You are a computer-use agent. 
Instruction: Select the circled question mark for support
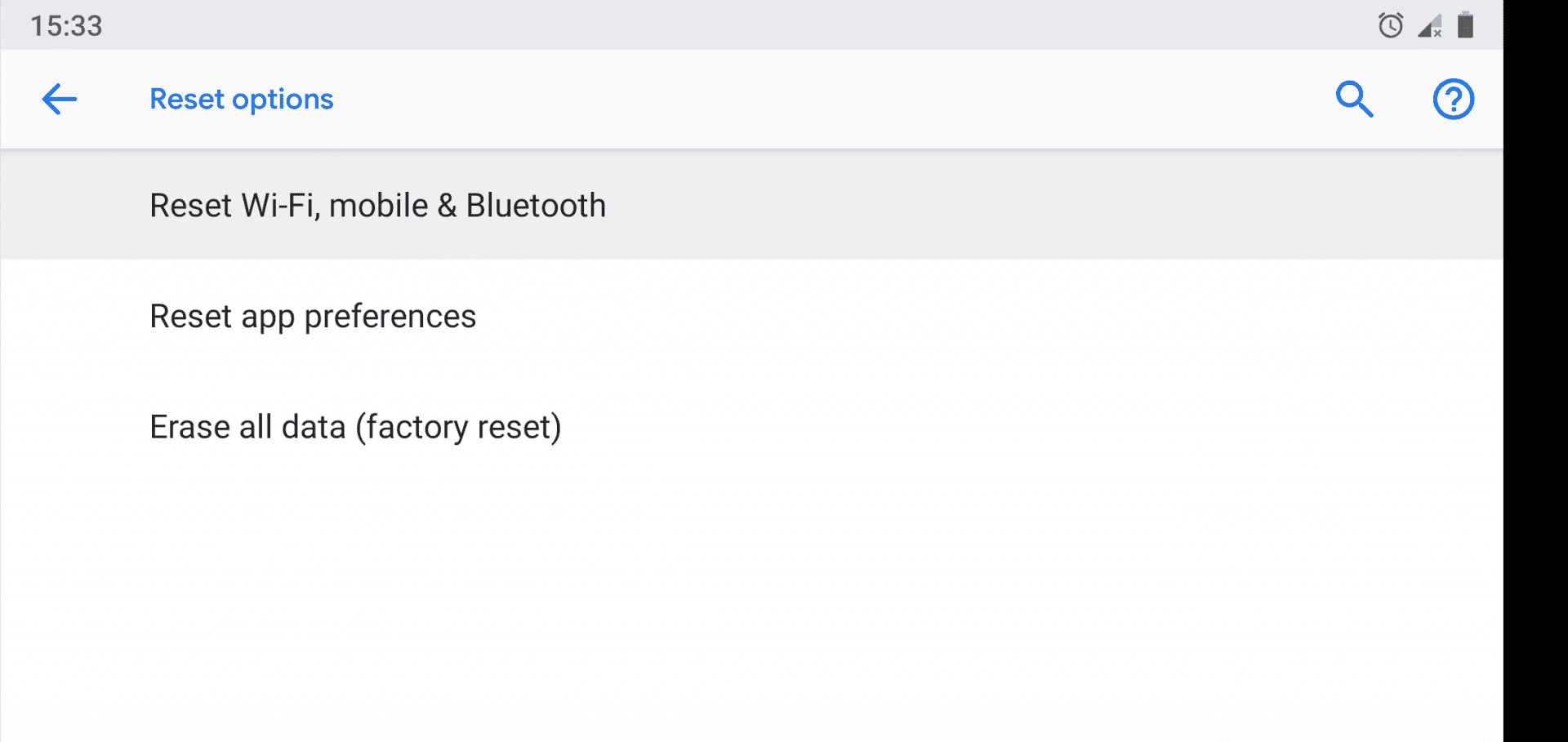click(1453, 99)
